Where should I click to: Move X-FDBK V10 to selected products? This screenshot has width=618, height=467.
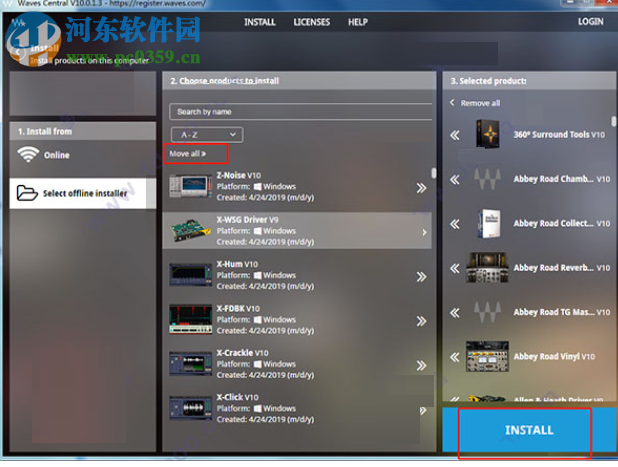pos(421,321)
